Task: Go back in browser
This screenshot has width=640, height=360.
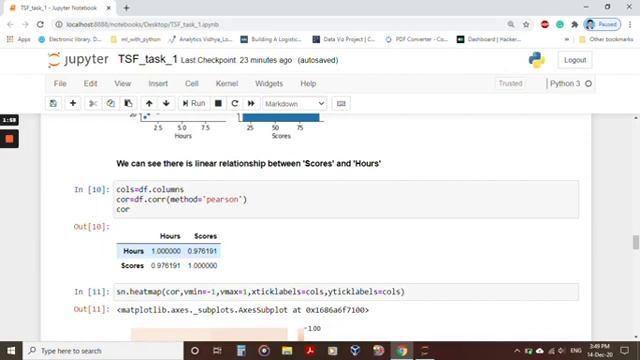Action: pos(11,24)
